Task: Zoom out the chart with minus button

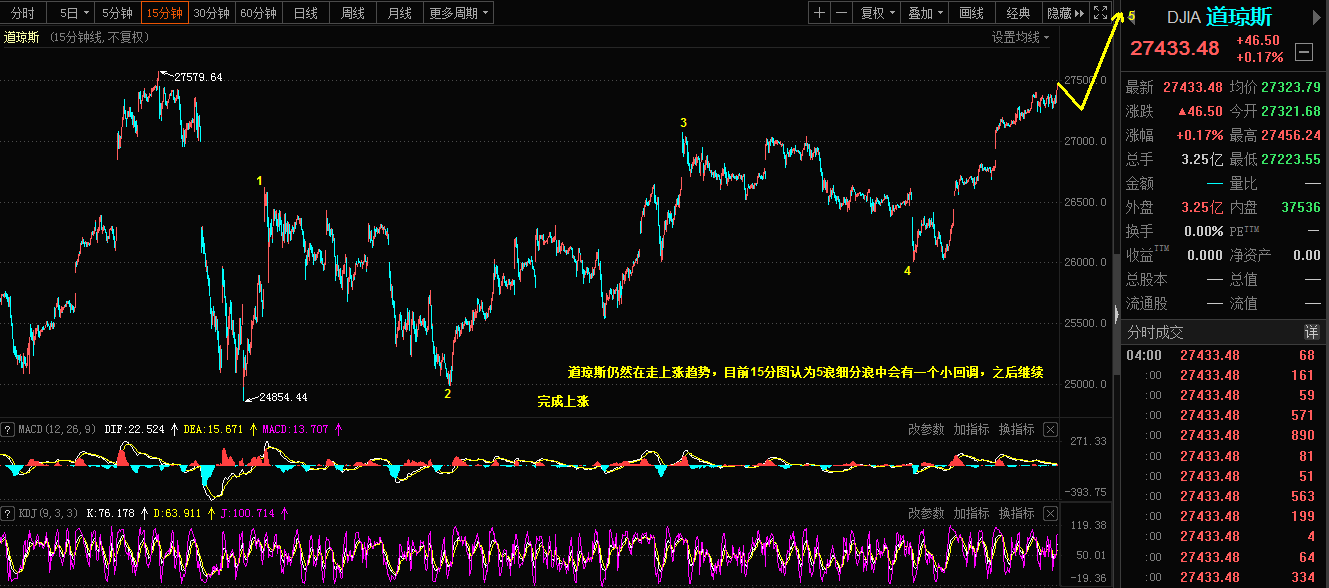Action: (x=841, y=13)
